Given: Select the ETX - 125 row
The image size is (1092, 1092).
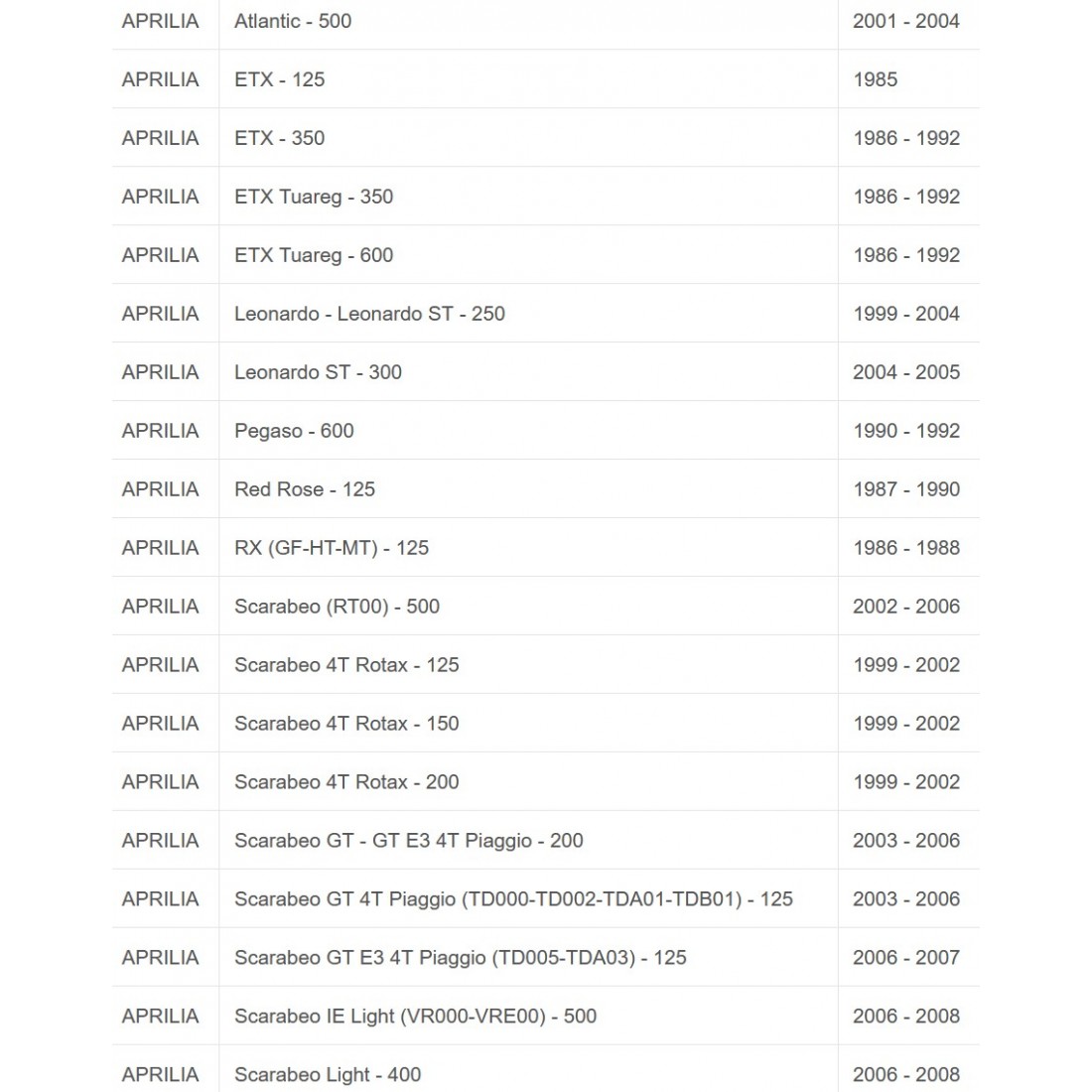Looking at the screenshot, I should [279, 79].
